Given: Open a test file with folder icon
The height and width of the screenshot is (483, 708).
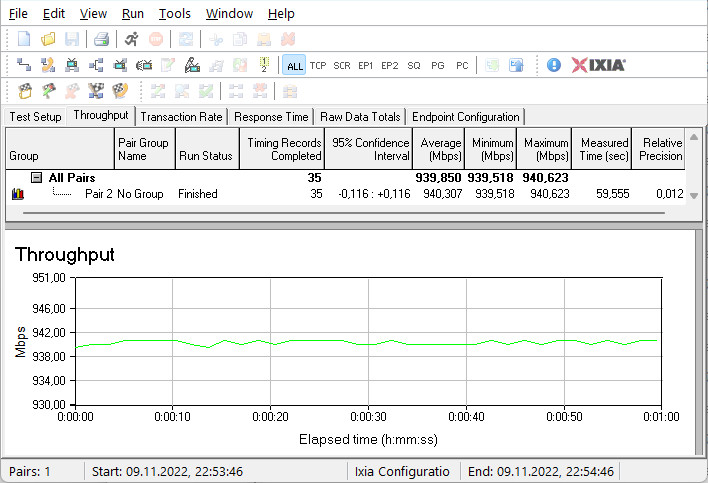Looking at the screenshot, I should pyautogui.click(x=48, y=39).
